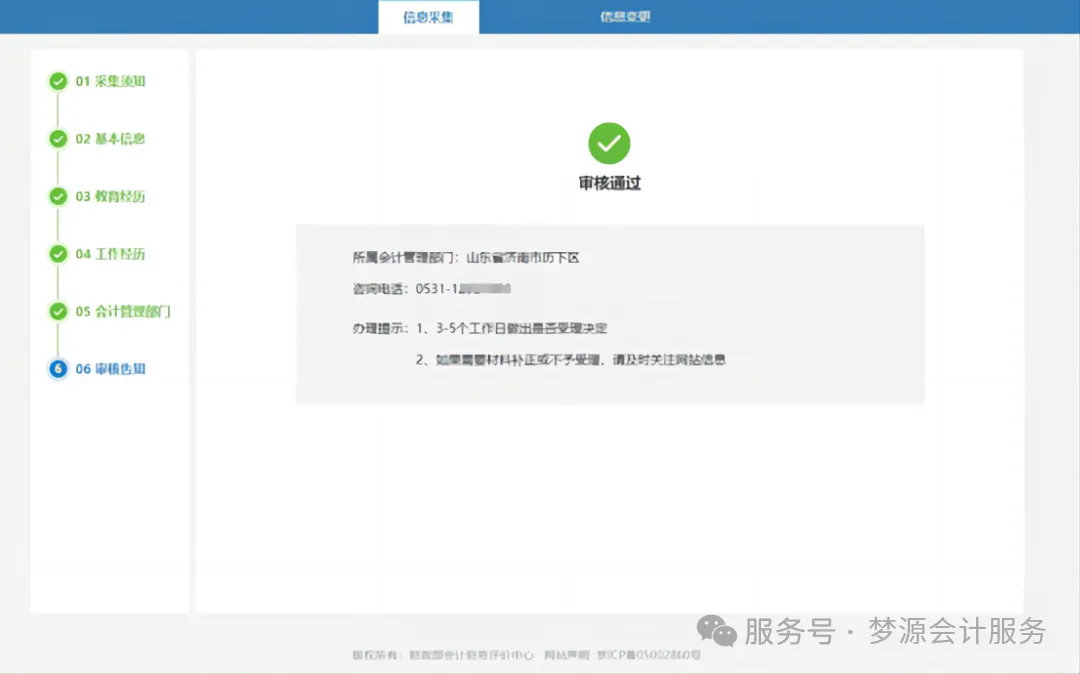1080x674 pixels.
Task: Select step 04 工作经历
Action: point(108,254)
